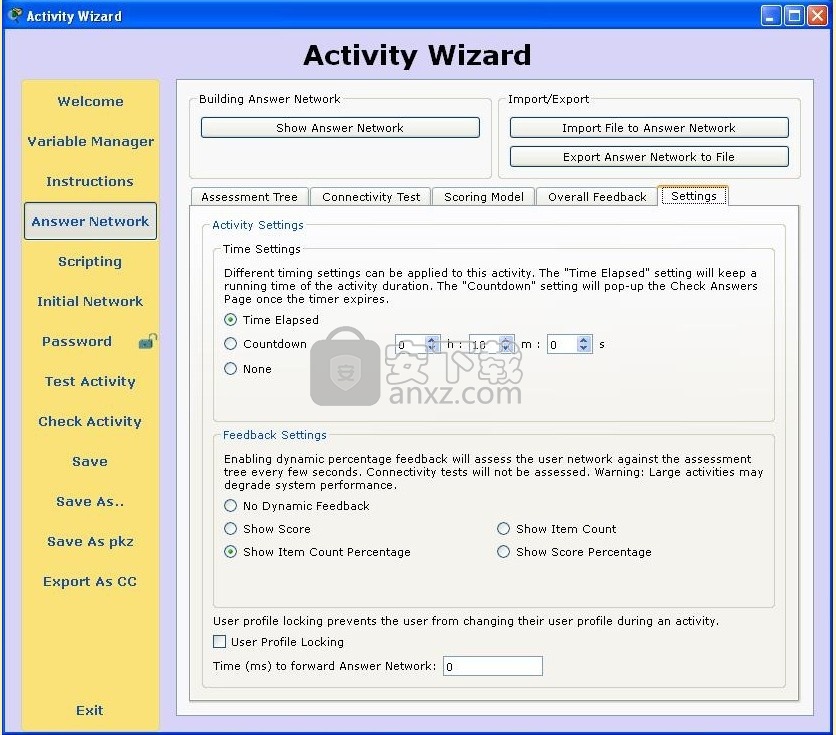Click the Activity Wizard title bar icon

click(15, 15)
